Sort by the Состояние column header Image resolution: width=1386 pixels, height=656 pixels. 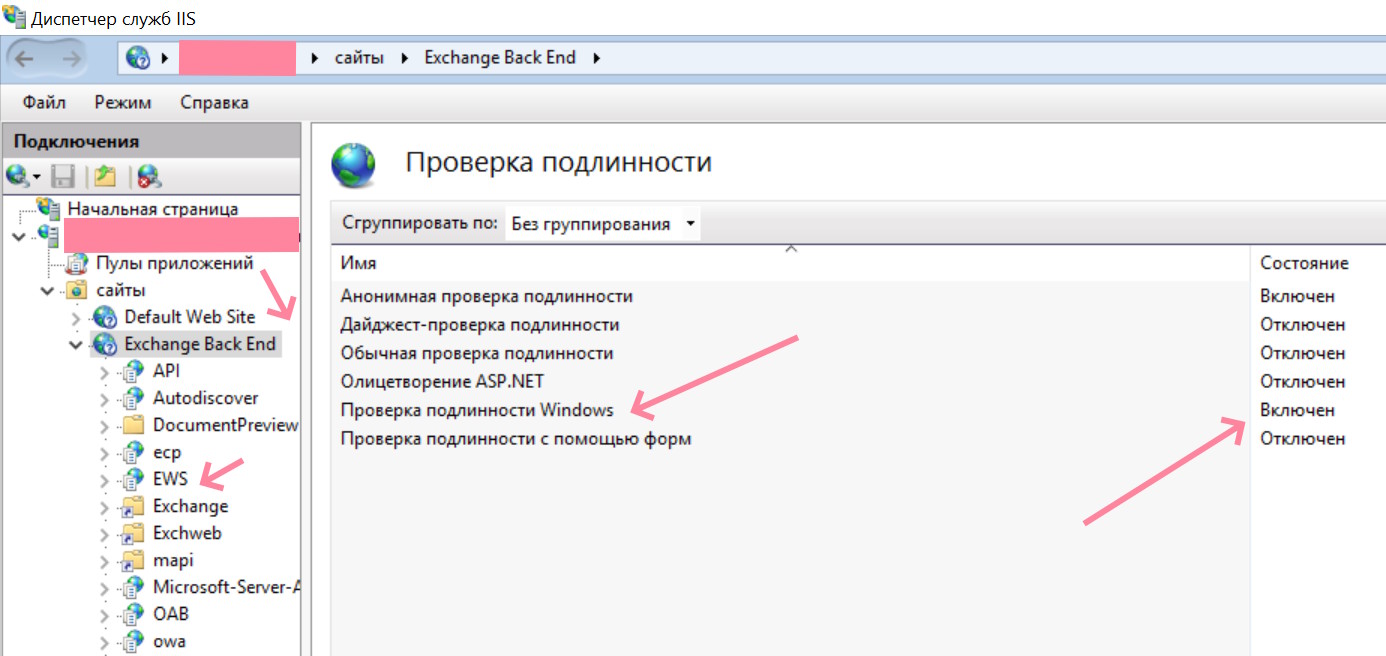coord(1304,263)
